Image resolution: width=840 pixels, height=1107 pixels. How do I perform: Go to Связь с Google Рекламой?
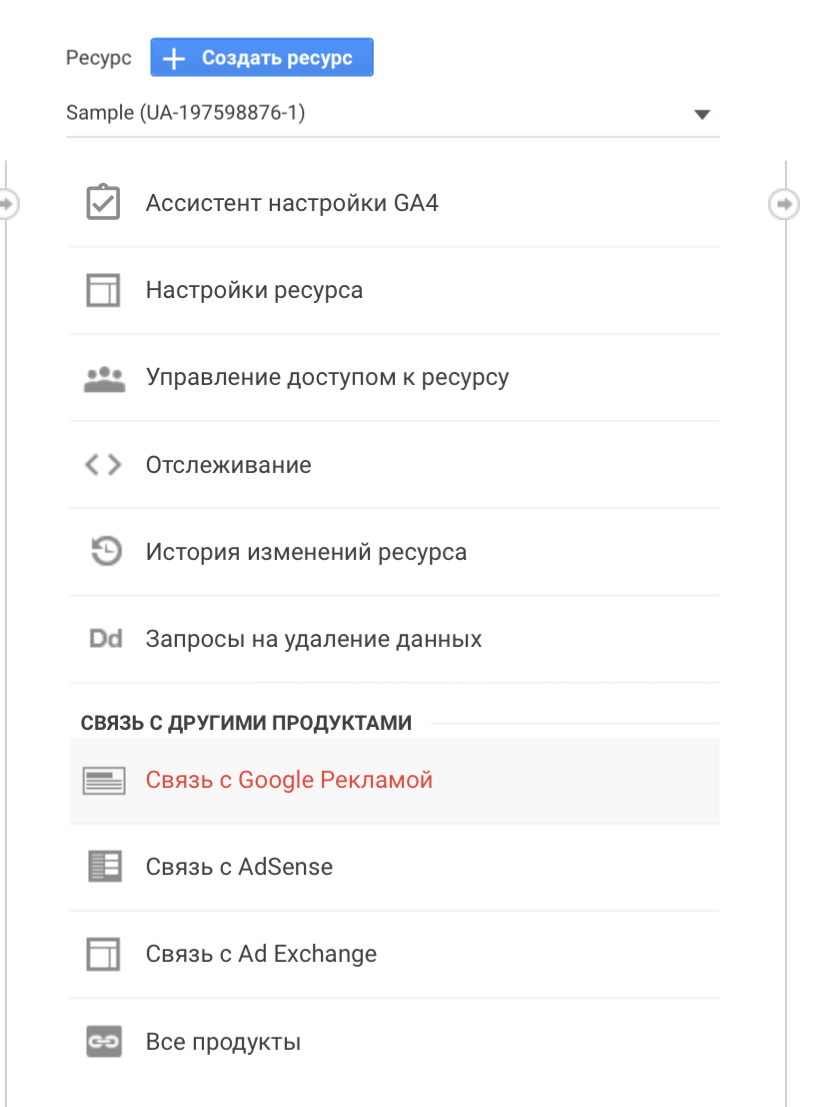pyautogui.click(x=289, y=780)
